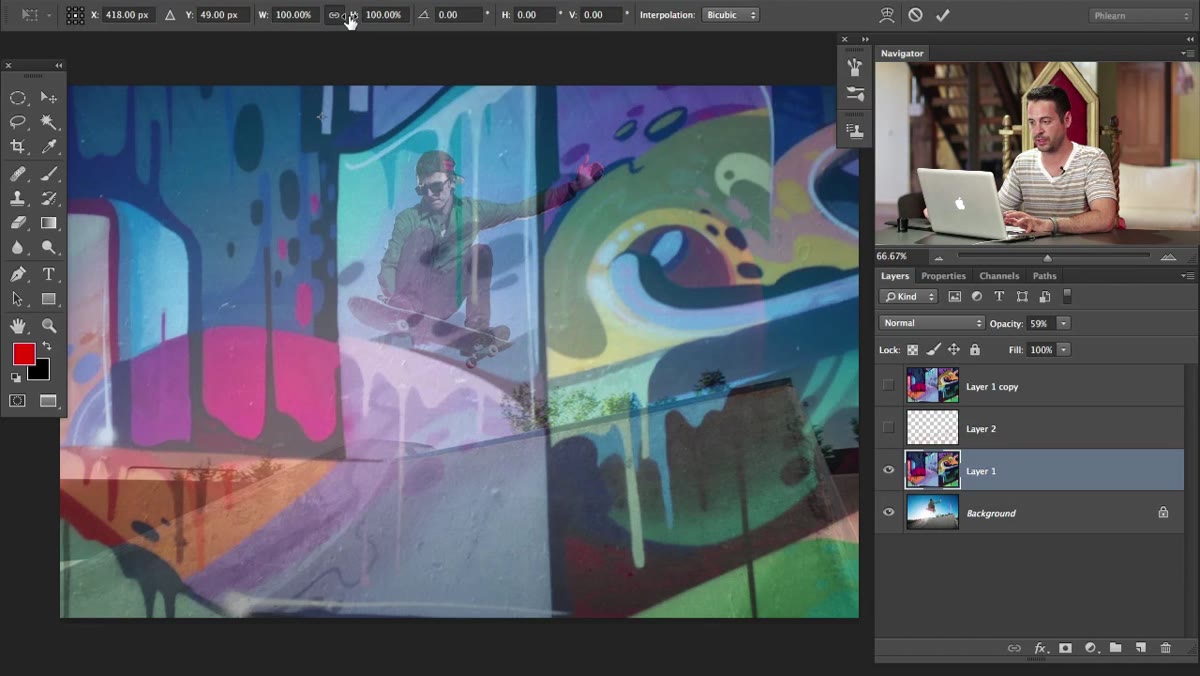The height and width of the screenshot is (676, 1200).
Task: Select the Layers tab
Action: pyautogui.click(x=895, y=276)
